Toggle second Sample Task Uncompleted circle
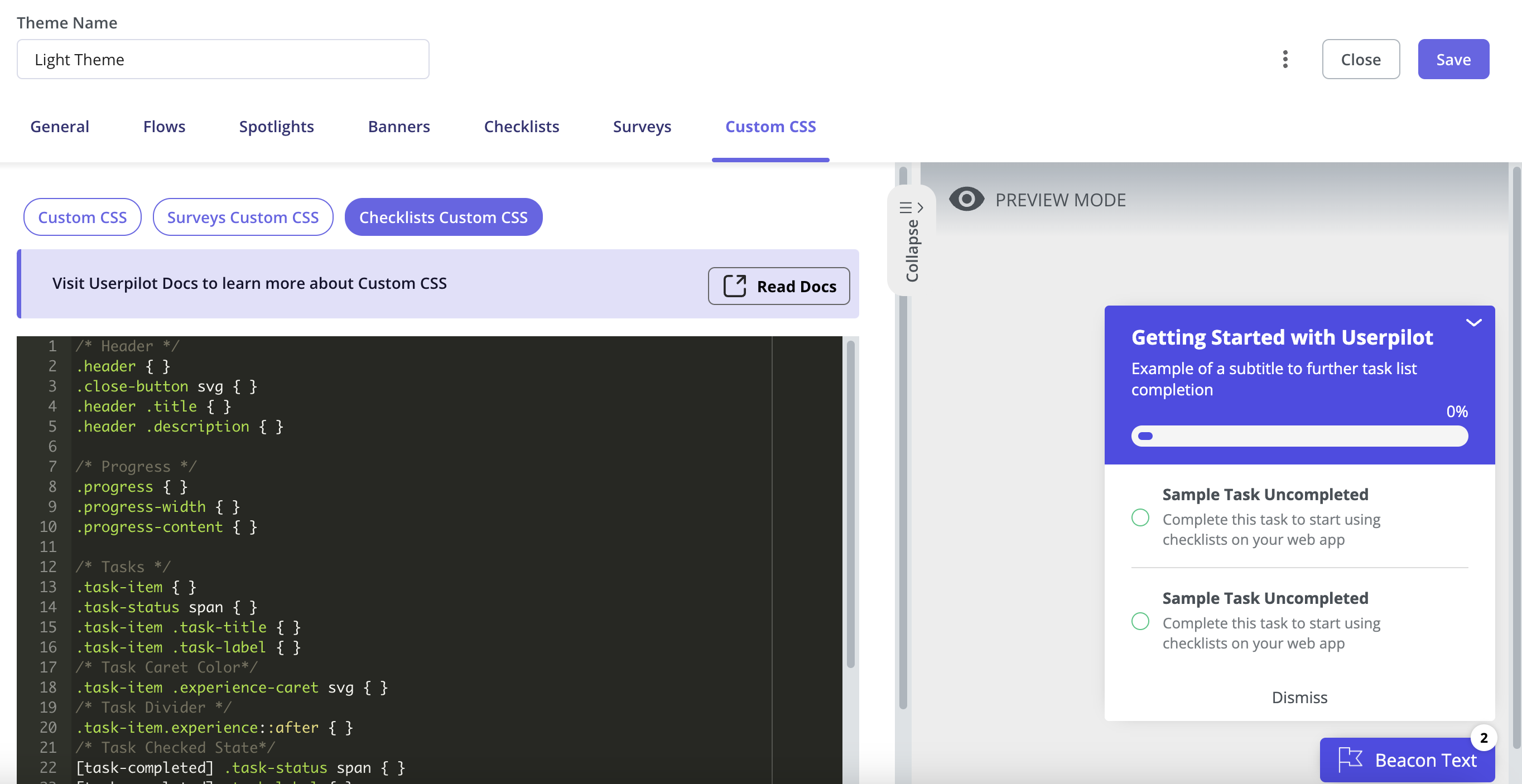1522x784 pixels. coord(1140,621)
